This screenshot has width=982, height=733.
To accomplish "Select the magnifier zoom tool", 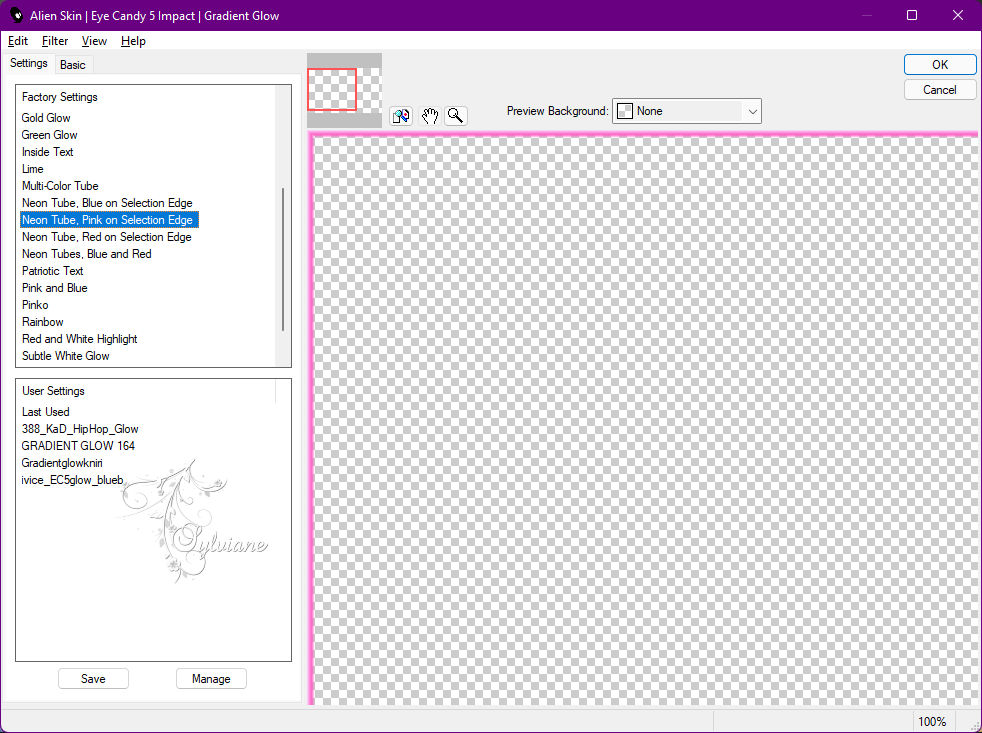I will pyautogui.click(x=456, y=116).
